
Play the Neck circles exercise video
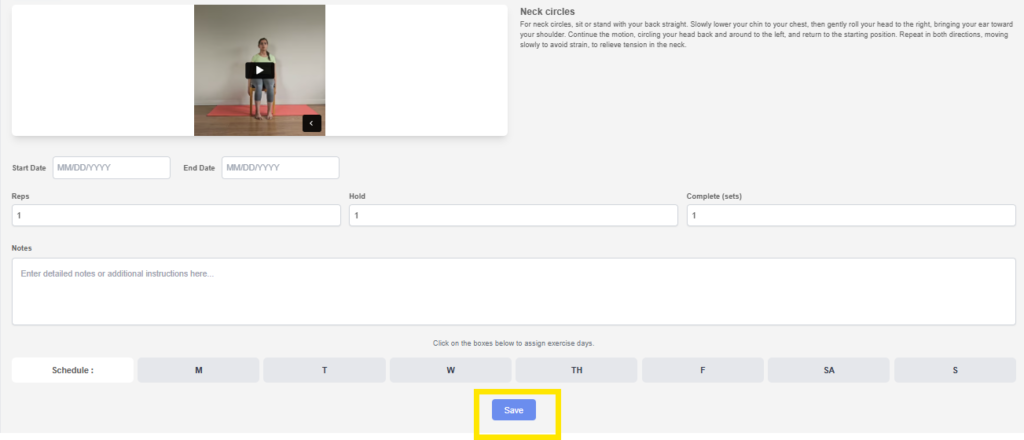pos(259,70)
